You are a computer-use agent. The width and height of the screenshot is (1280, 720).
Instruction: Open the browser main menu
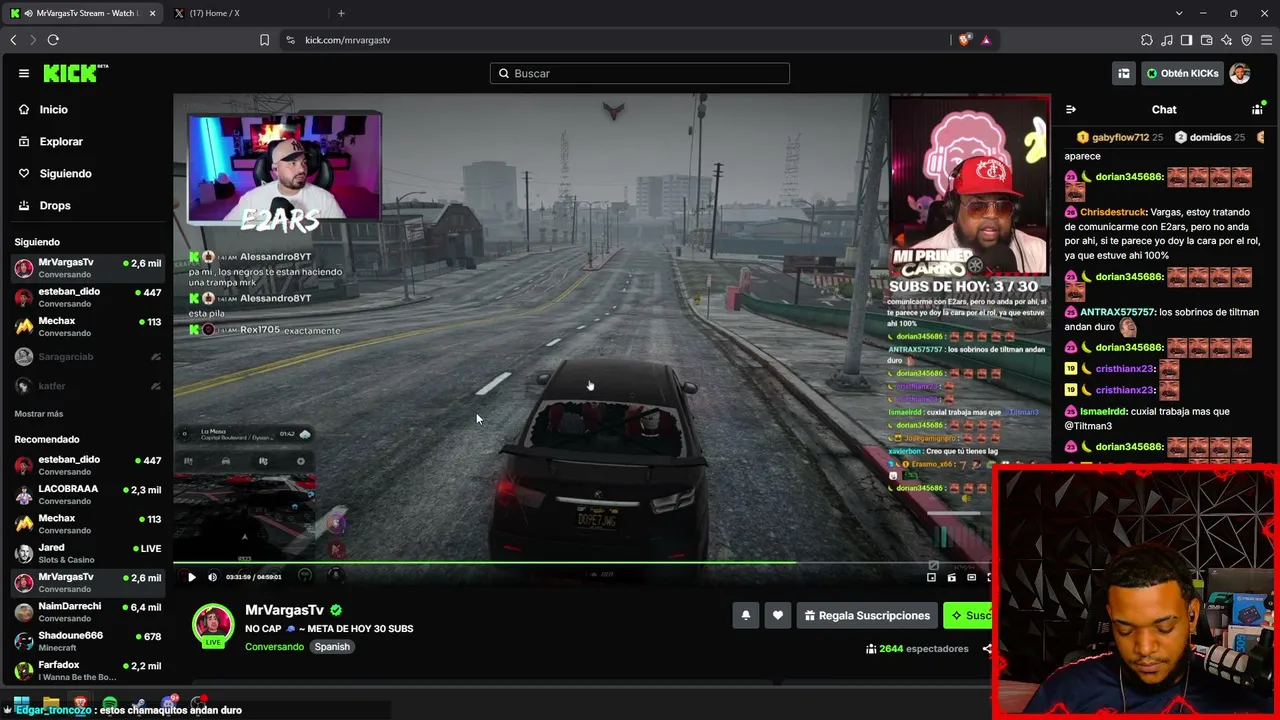click(x=1267, y=40)
